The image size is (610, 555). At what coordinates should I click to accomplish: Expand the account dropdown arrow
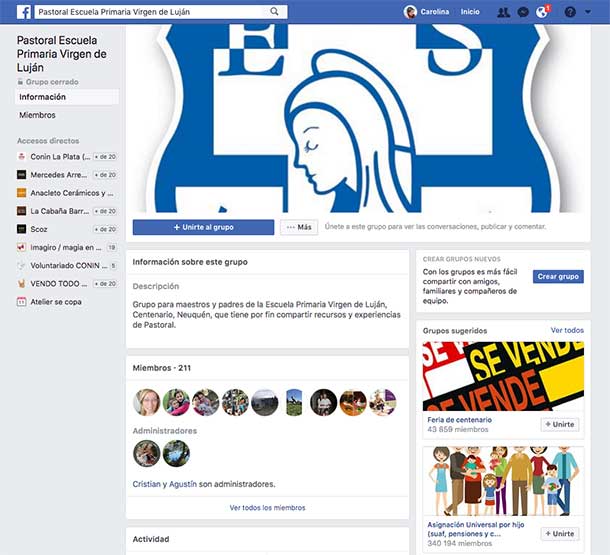(588, 12)
